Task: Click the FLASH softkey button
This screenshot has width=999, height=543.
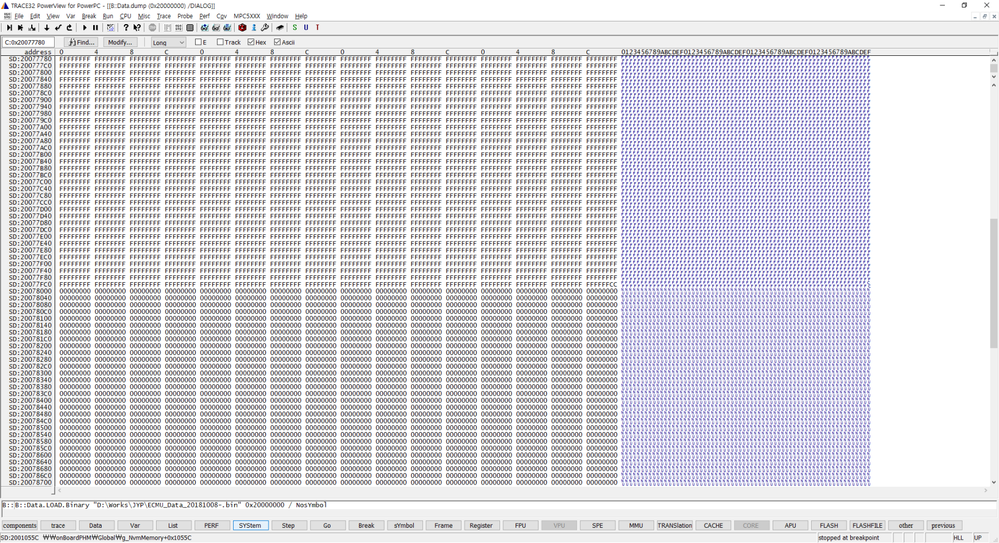Action: point(829,525)
